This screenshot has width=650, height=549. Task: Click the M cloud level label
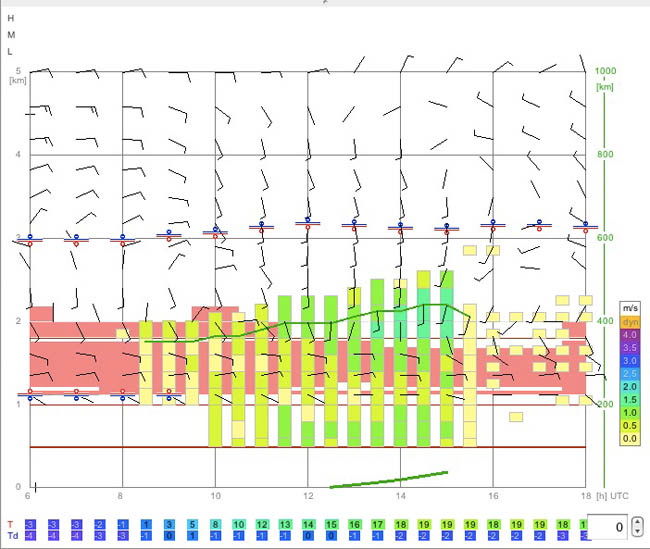coord(11,35)
